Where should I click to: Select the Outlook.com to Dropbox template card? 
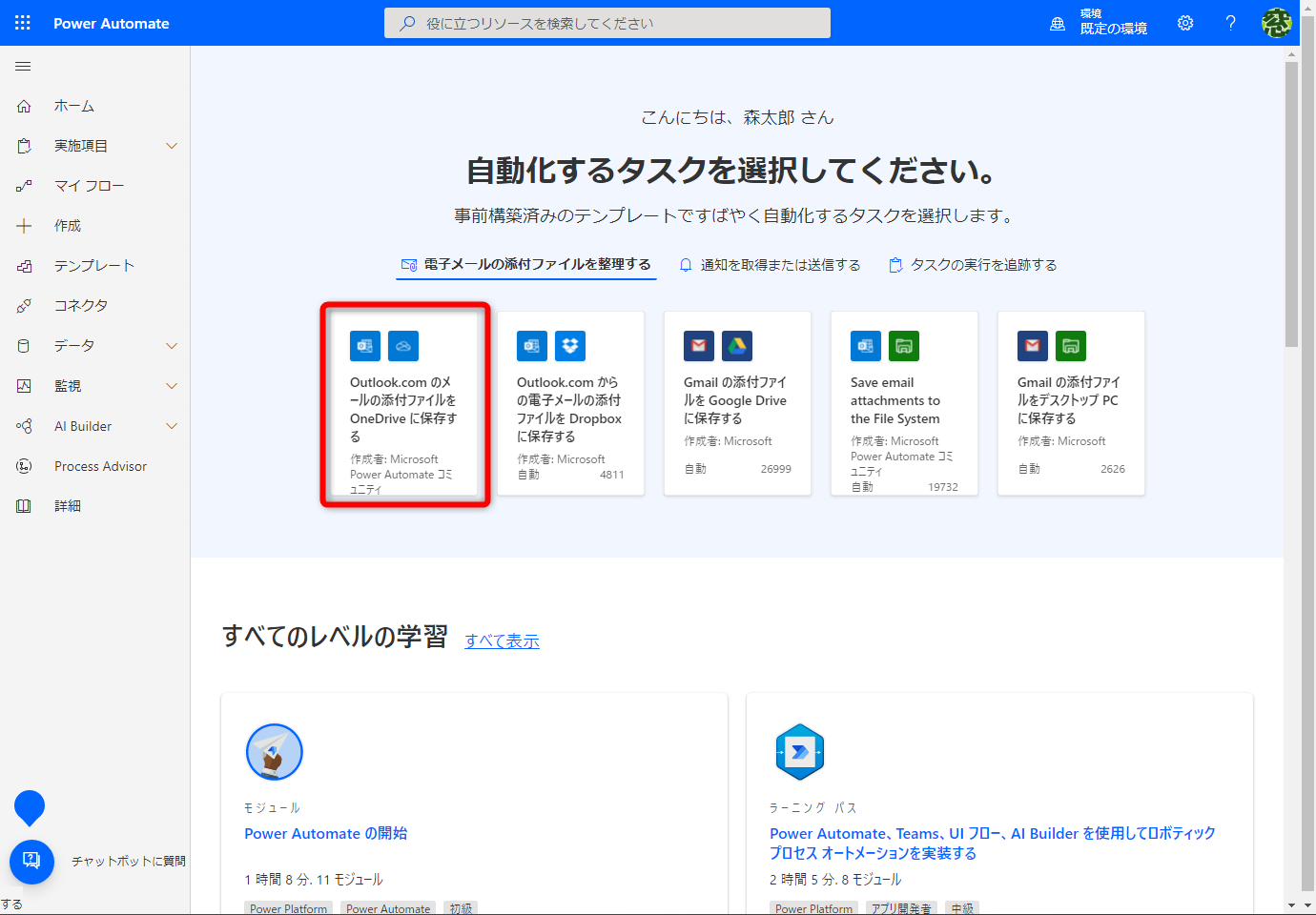click(x=570, y=402)
